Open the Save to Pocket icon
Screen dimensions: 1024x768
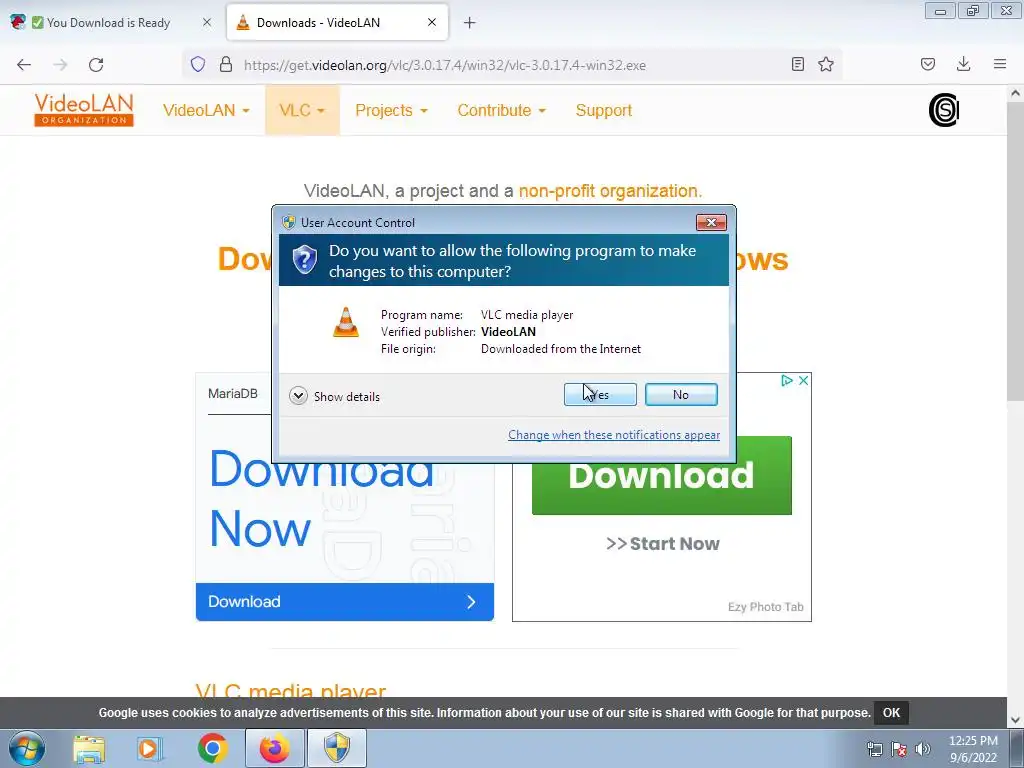click(x=928, y=64)
